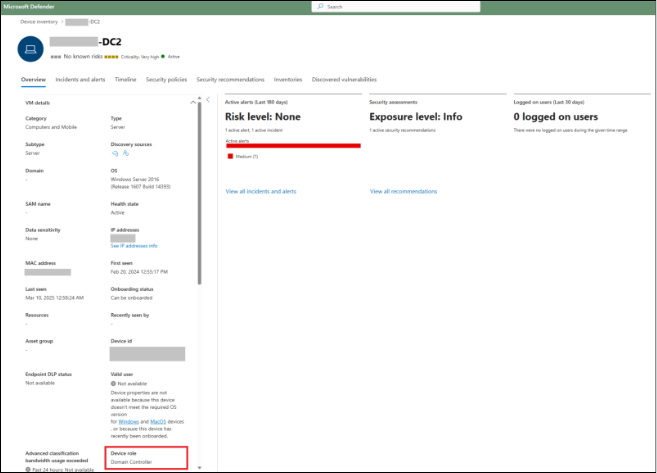Image resolution: width=657 pixels, height=473 pixels.
Task: Click the Windows link in Valid user
Action: tap(129, 421)
